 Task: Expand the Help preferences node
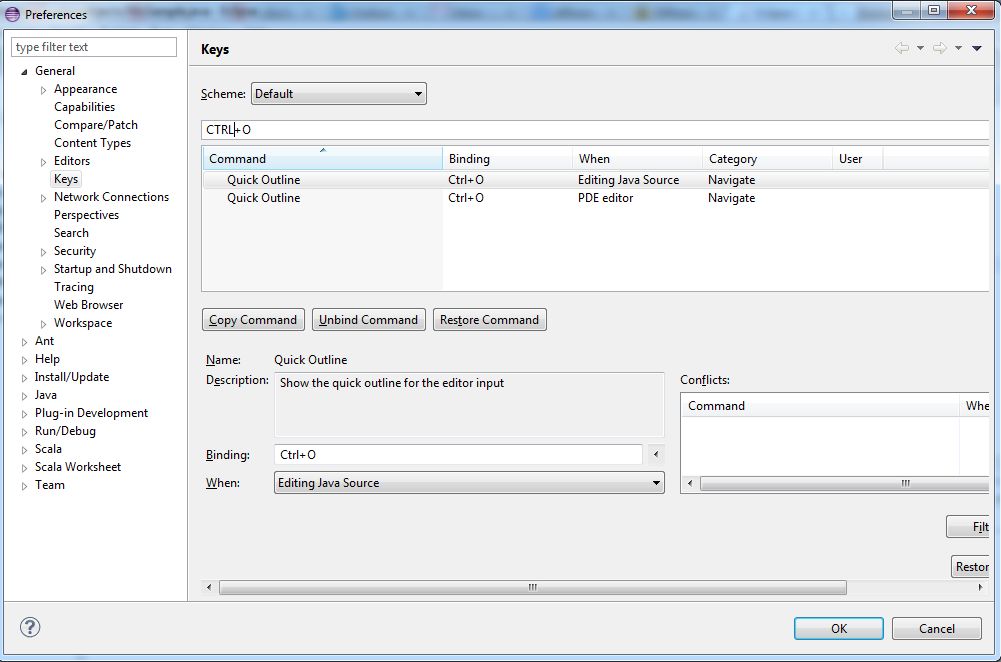pyautogui.click(x=24, y=360)
